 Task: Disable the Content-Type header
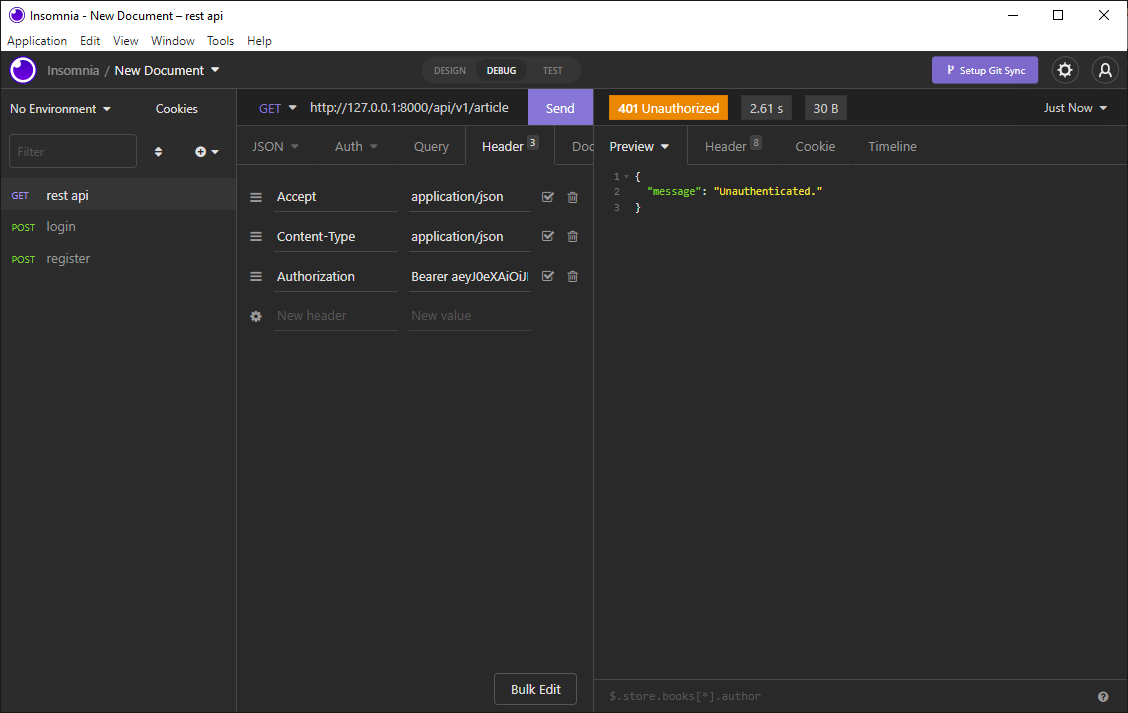pos(547,236)
